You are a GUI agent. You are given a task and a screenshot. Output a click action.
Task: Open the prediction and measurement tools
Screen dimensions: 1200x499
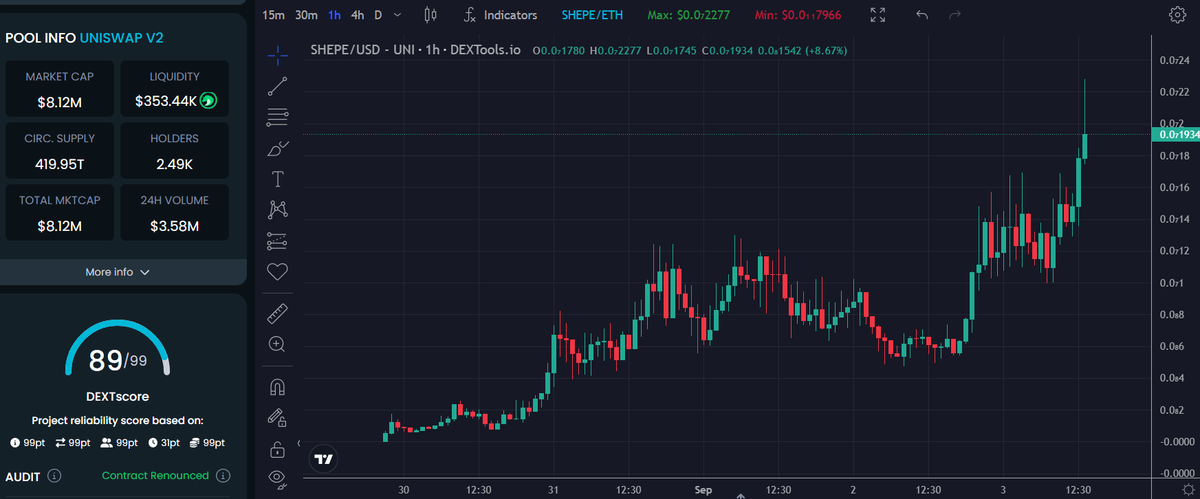click(277, 241)
